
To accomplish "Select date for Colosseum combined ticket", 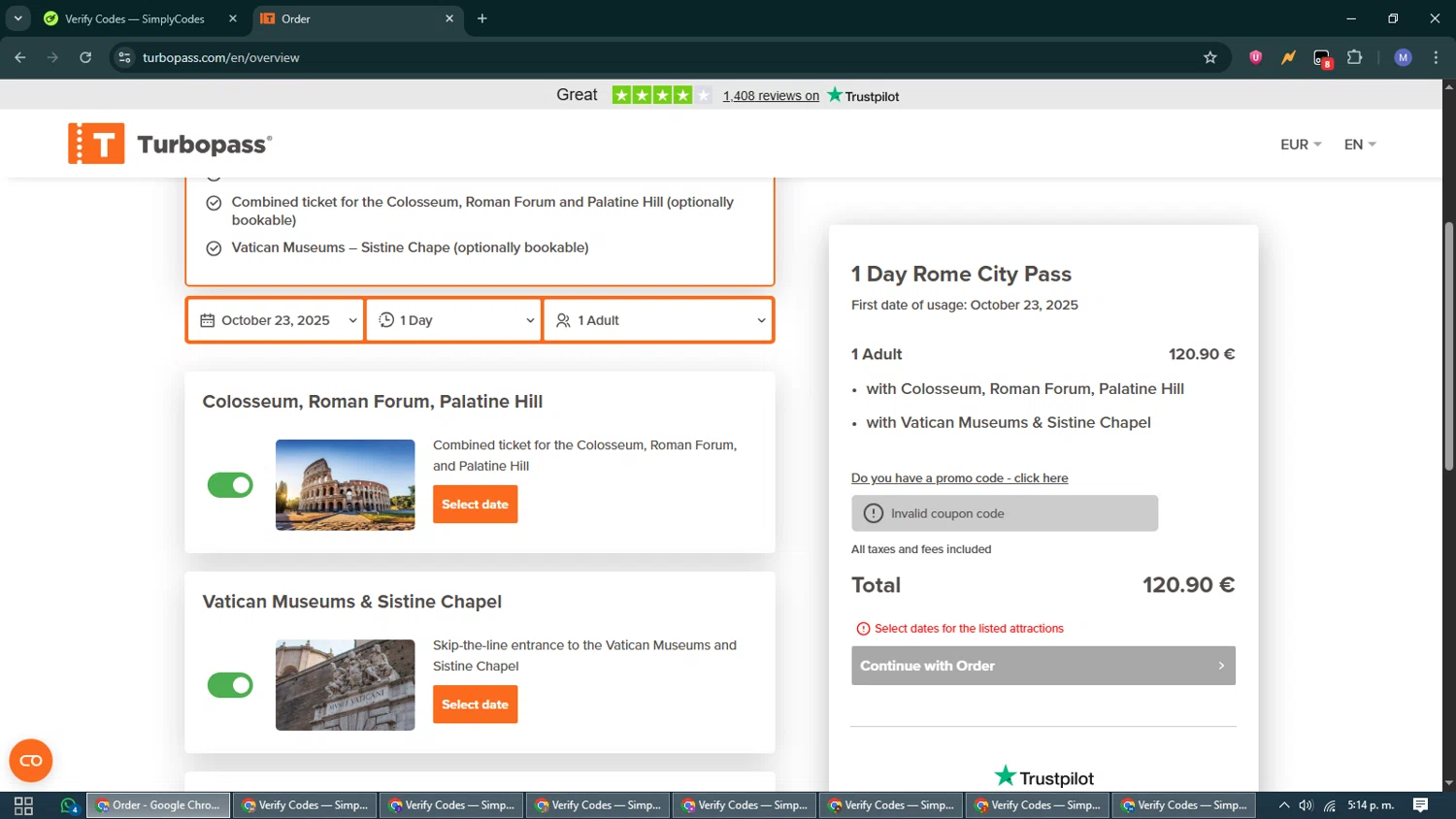I will pyautogui.click(x=475, y=505).
